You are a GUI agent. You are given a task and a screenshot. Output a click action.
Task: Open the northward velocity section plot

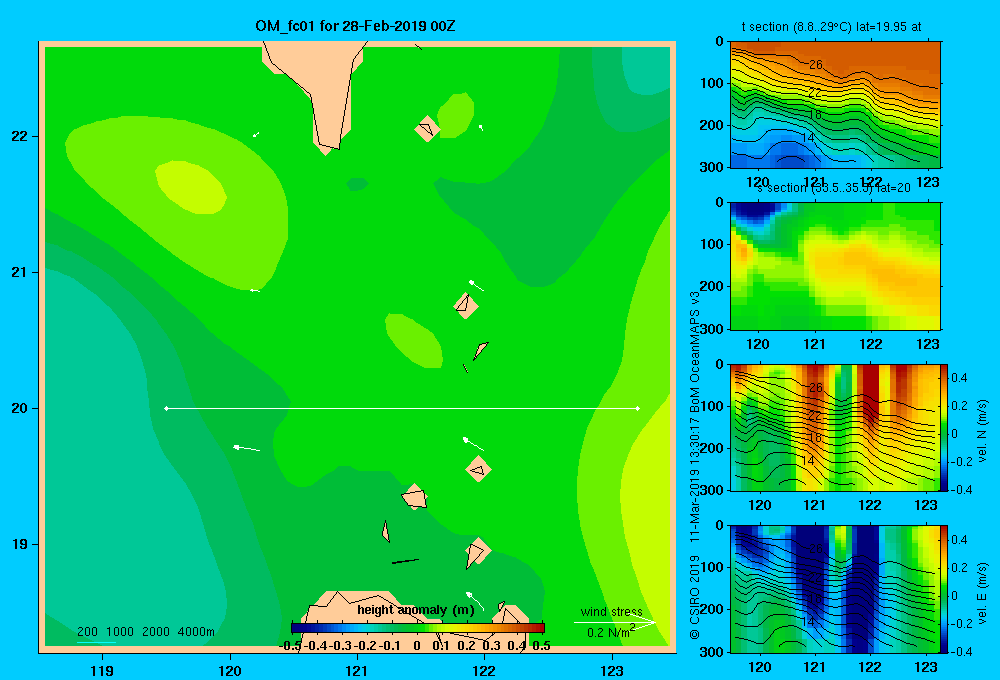coord(835,427)
